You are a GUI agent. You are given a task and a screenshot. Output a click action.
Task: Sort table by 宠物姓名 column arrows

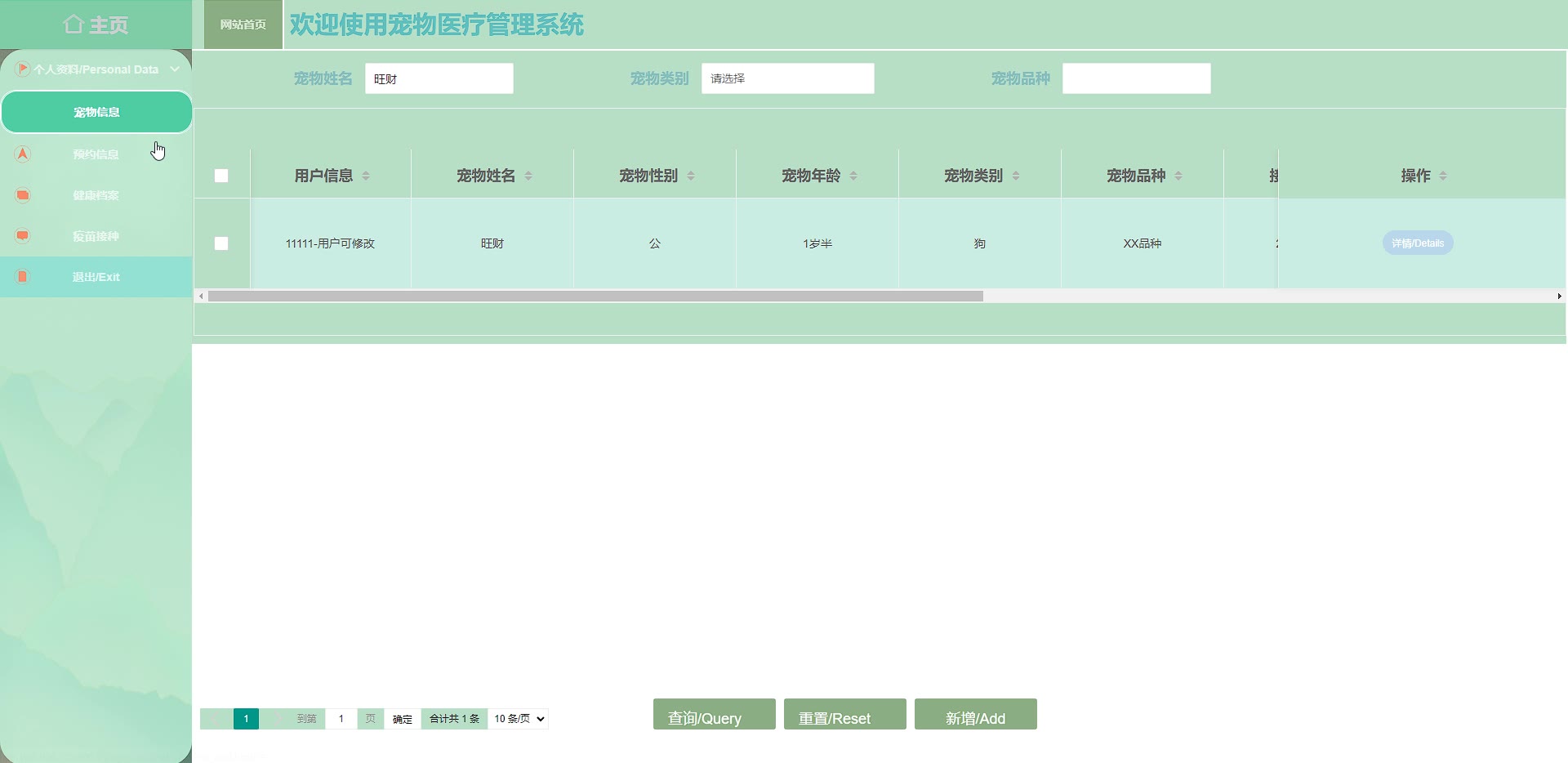tap(528, 176)
